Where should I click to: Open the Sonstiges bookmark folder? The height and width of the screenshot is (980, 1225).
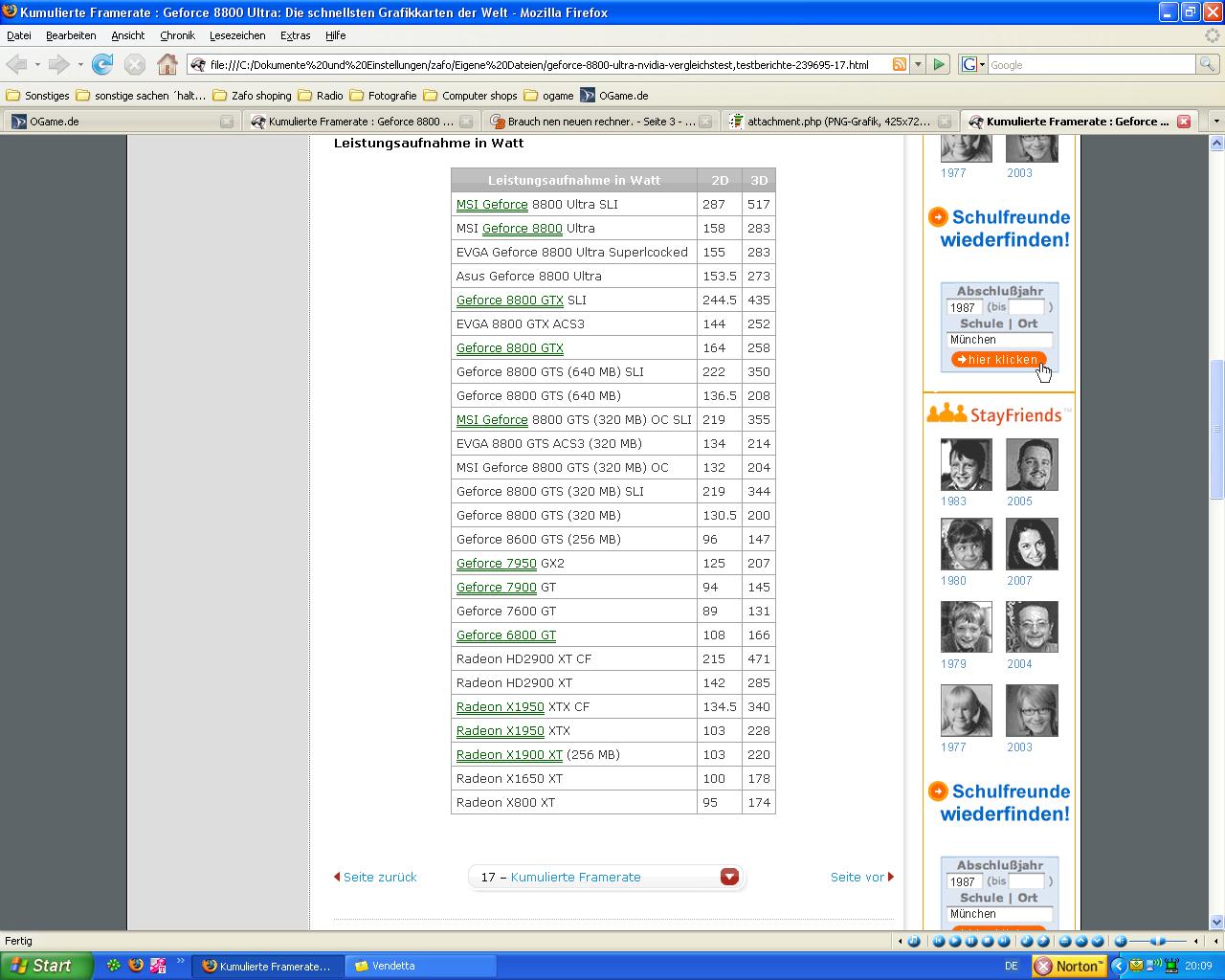point(38,96)
